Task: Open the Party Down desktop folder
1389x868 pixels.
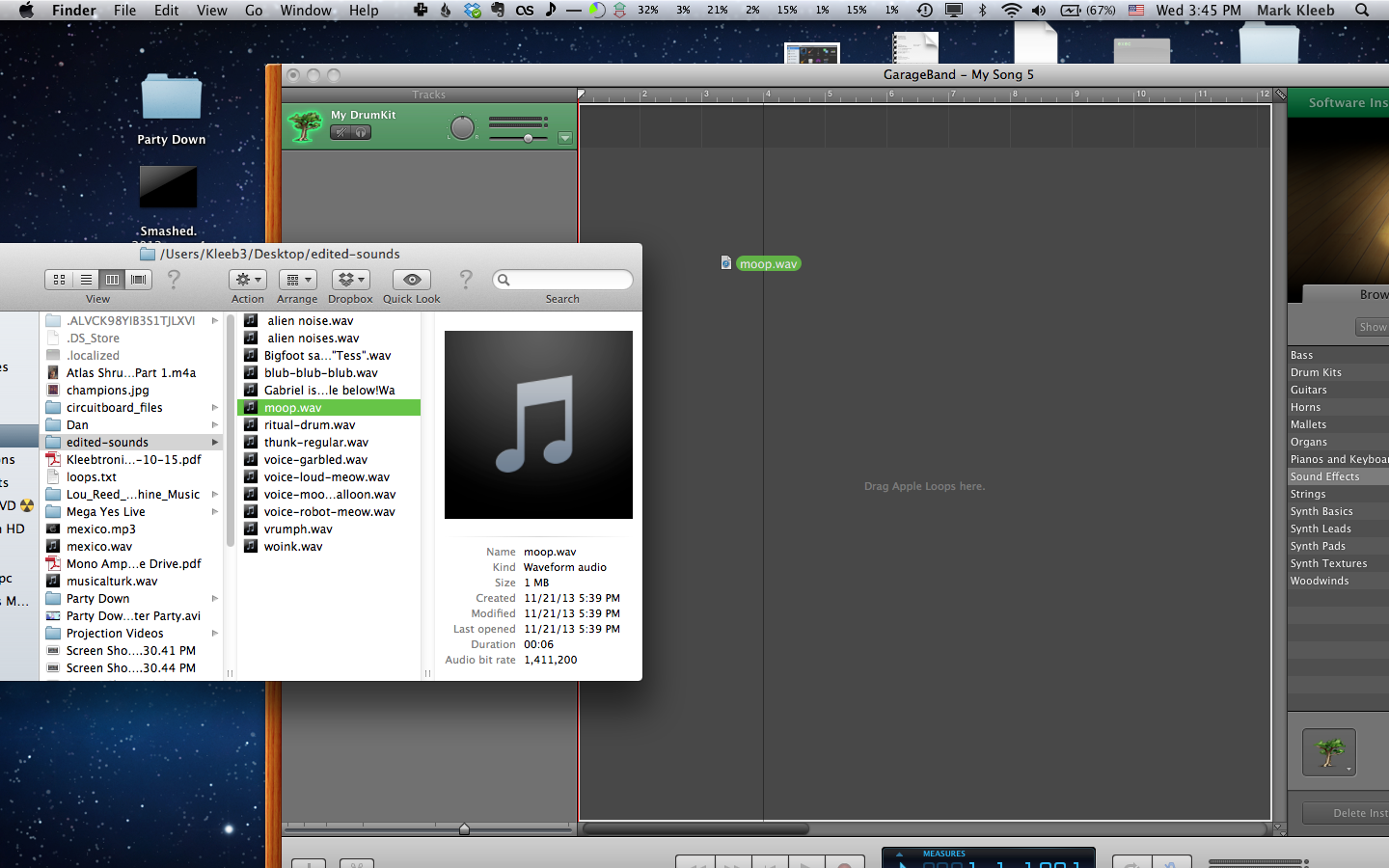Action: (172, 99)
